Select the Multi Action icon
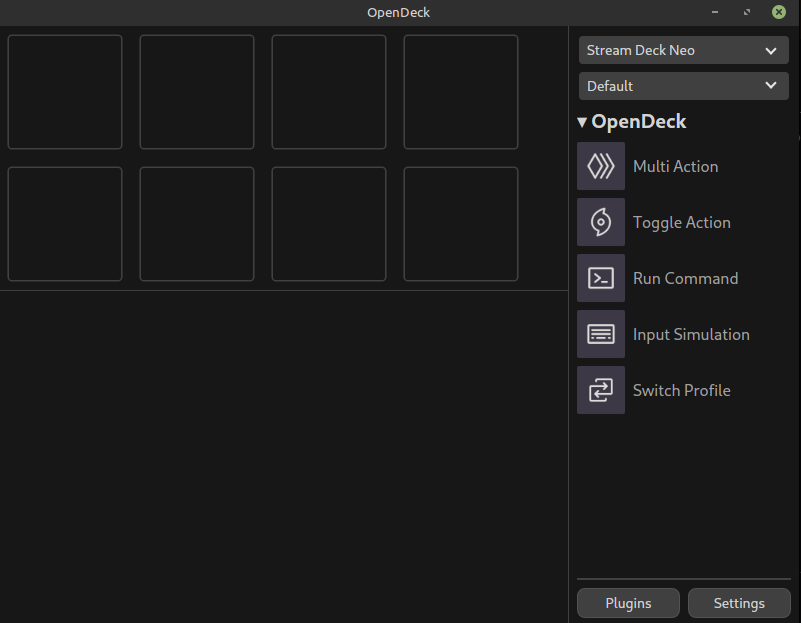 click(601, 166)
